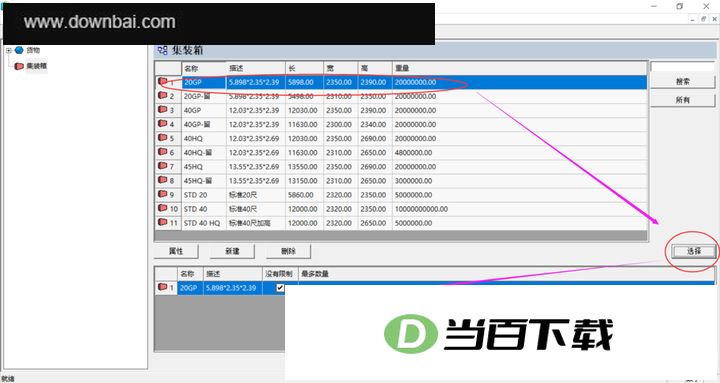Click the container icon beside 45HQ in row 7
This screenshot has width=720, height=383.
[163, 166]
